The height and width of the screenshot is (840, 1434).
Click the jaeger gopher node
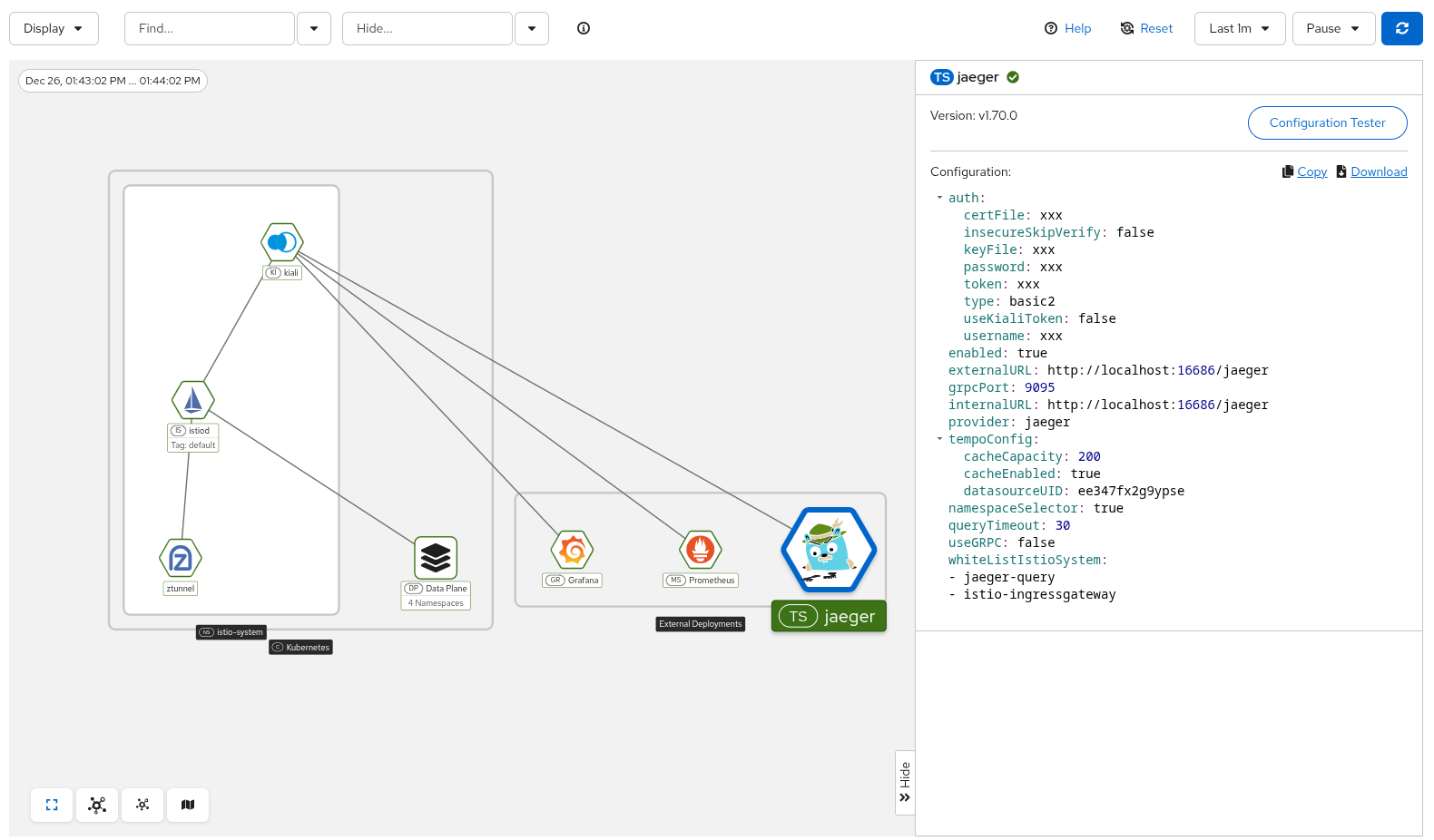[829, 550]
